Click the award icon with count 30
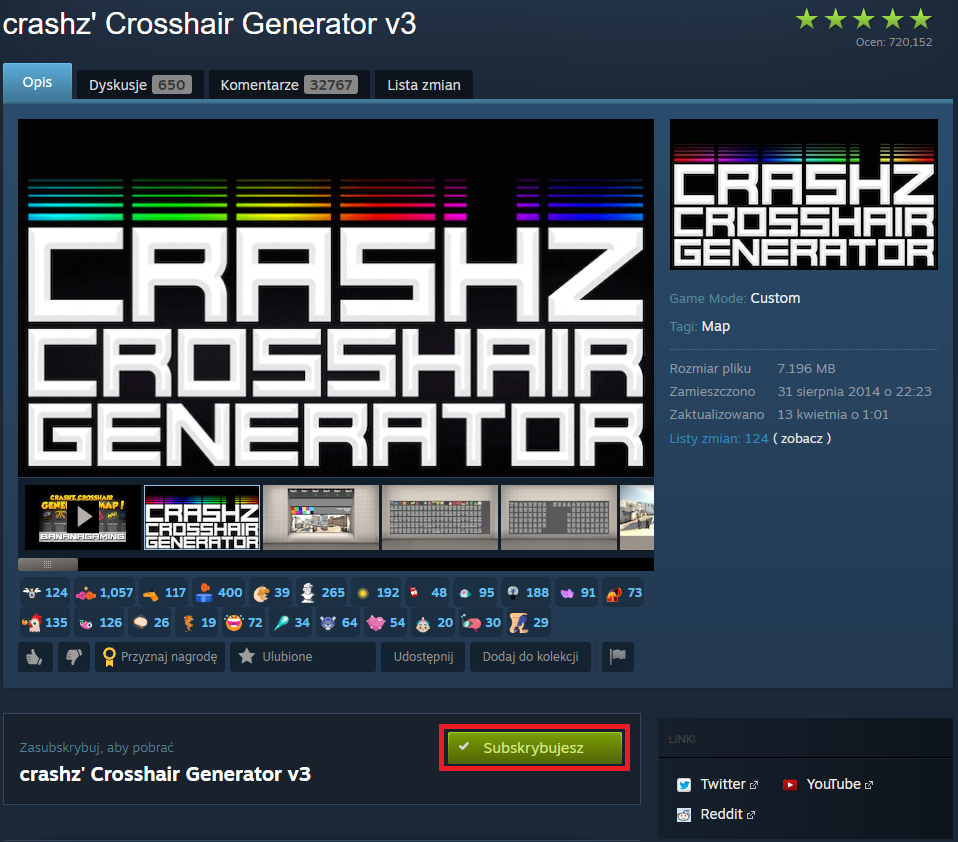Image resolution: width=958 pixels, height=842 pixels. click(481, 622)
